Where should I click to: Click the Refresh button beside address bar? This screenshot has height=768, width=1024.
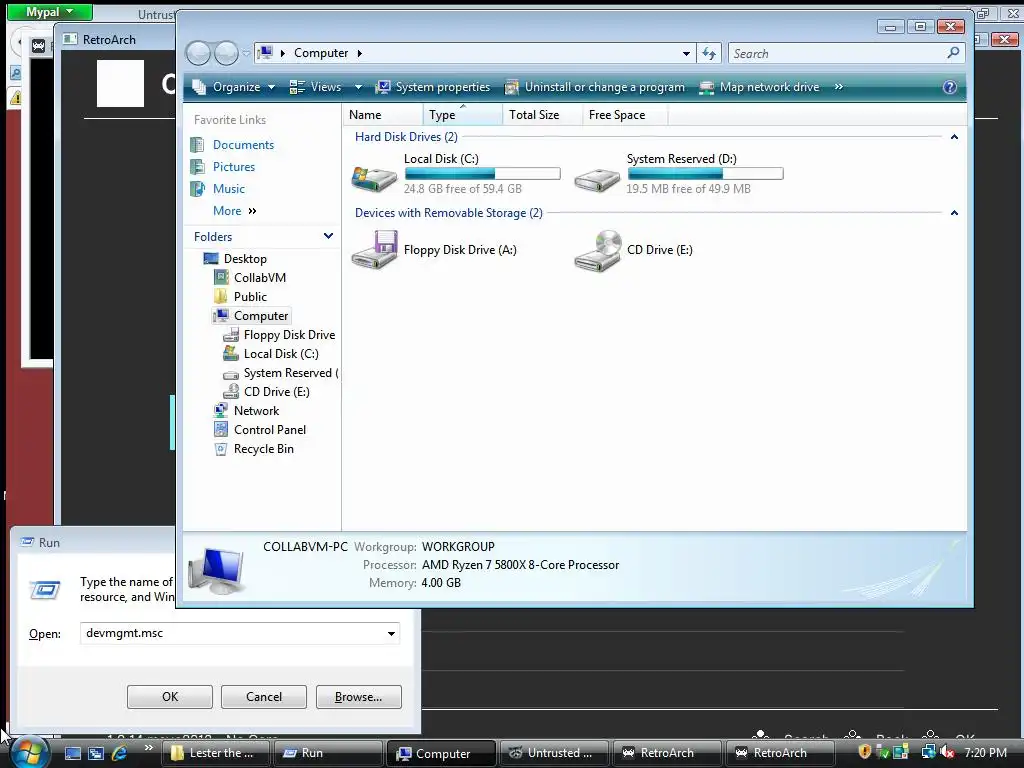[x=709, y=54]
